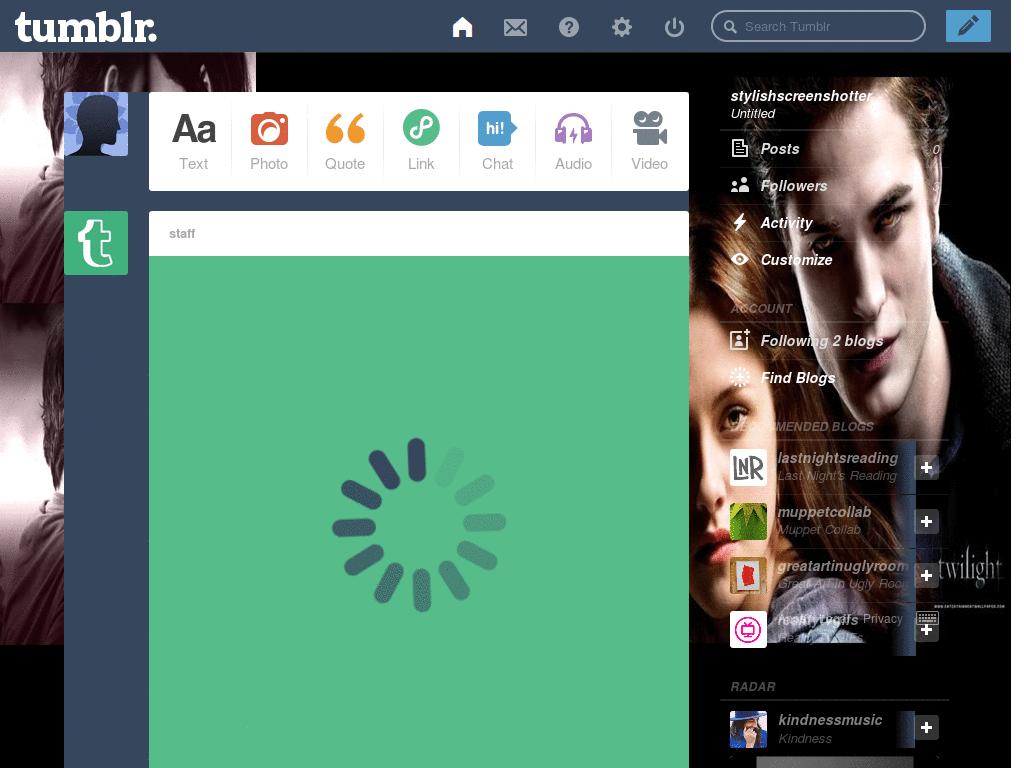Open Find Blogs
The width and height of the screenshot is (1024, 768).
tap(835, 377)
